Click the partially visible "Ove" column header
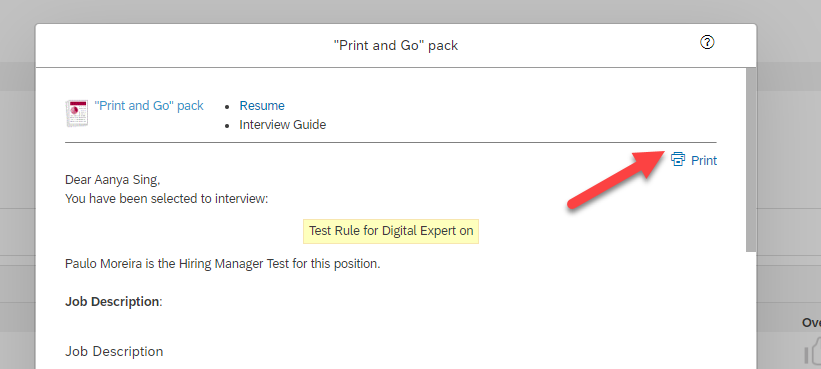 [811, 323]
